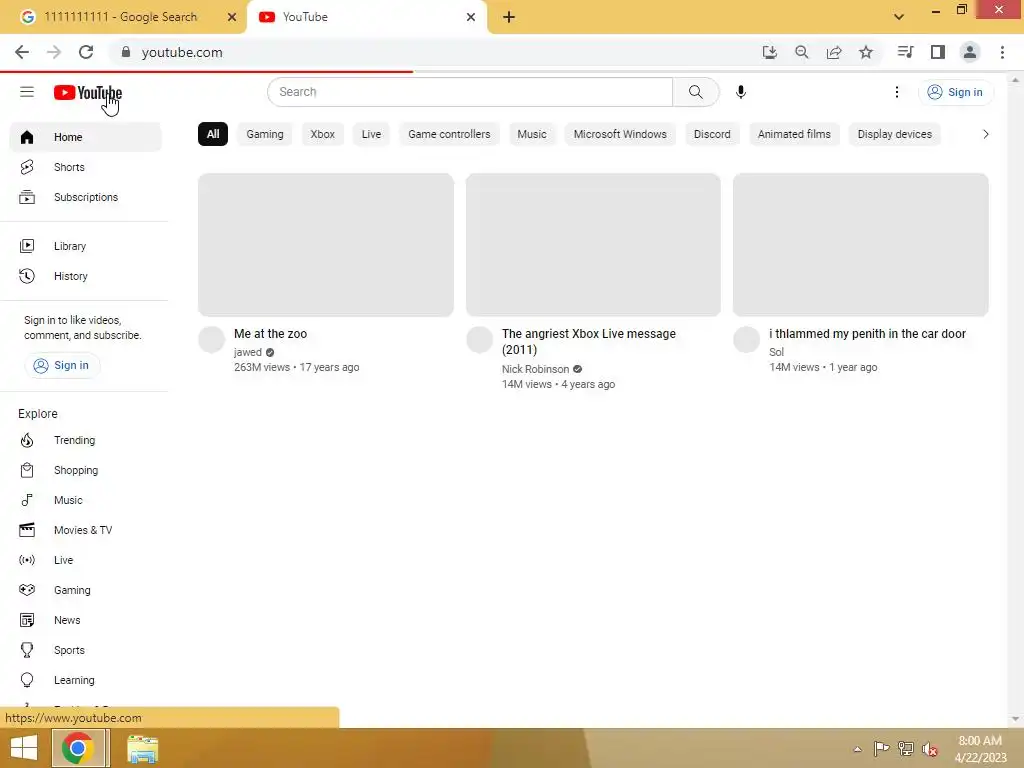
Task: Select the Discord filter chip
Action: pyautogui.click(x=712, y=134)
